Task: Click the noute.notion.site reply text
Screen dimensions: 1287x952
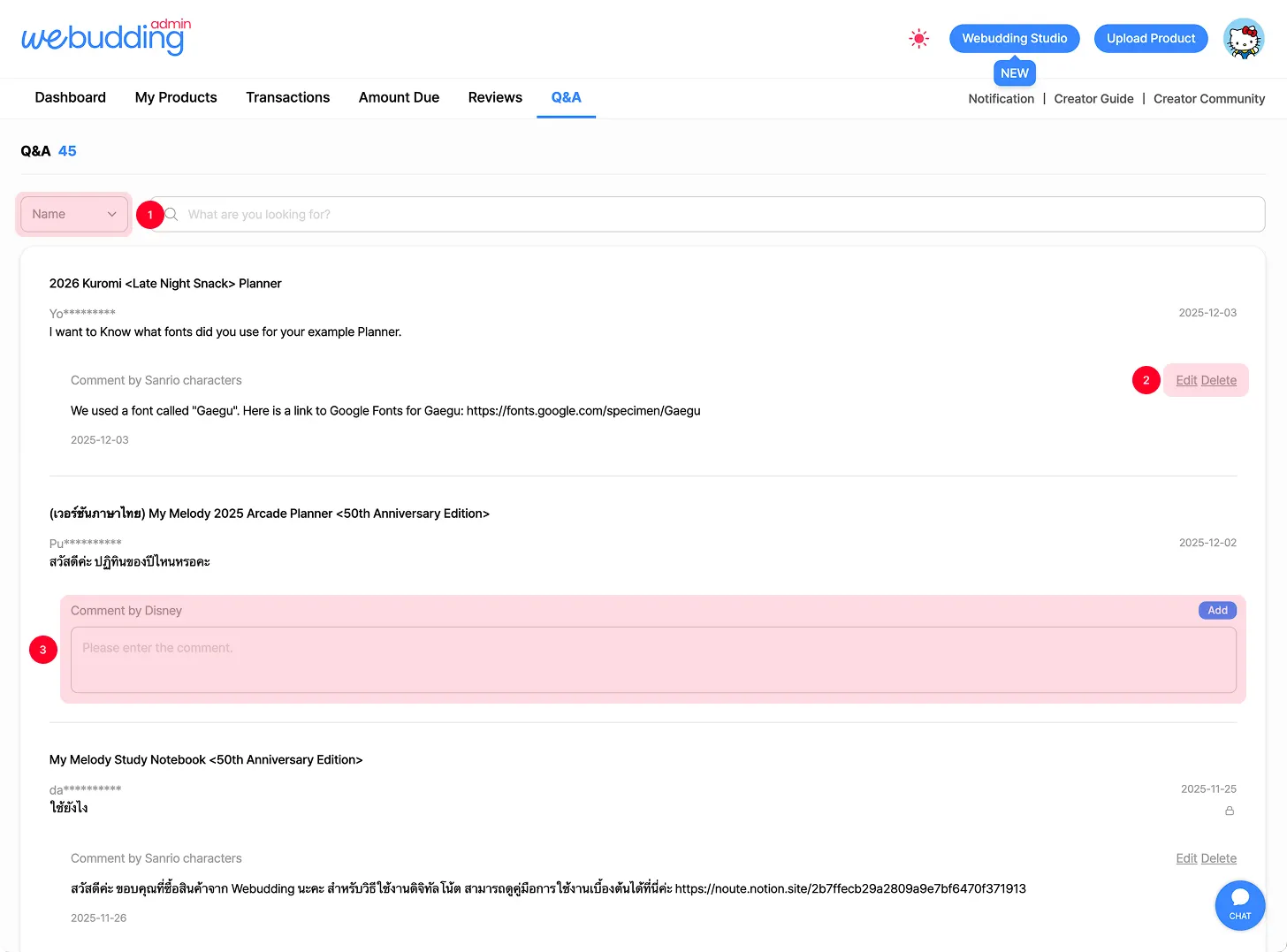Action: tap(548, 889)
